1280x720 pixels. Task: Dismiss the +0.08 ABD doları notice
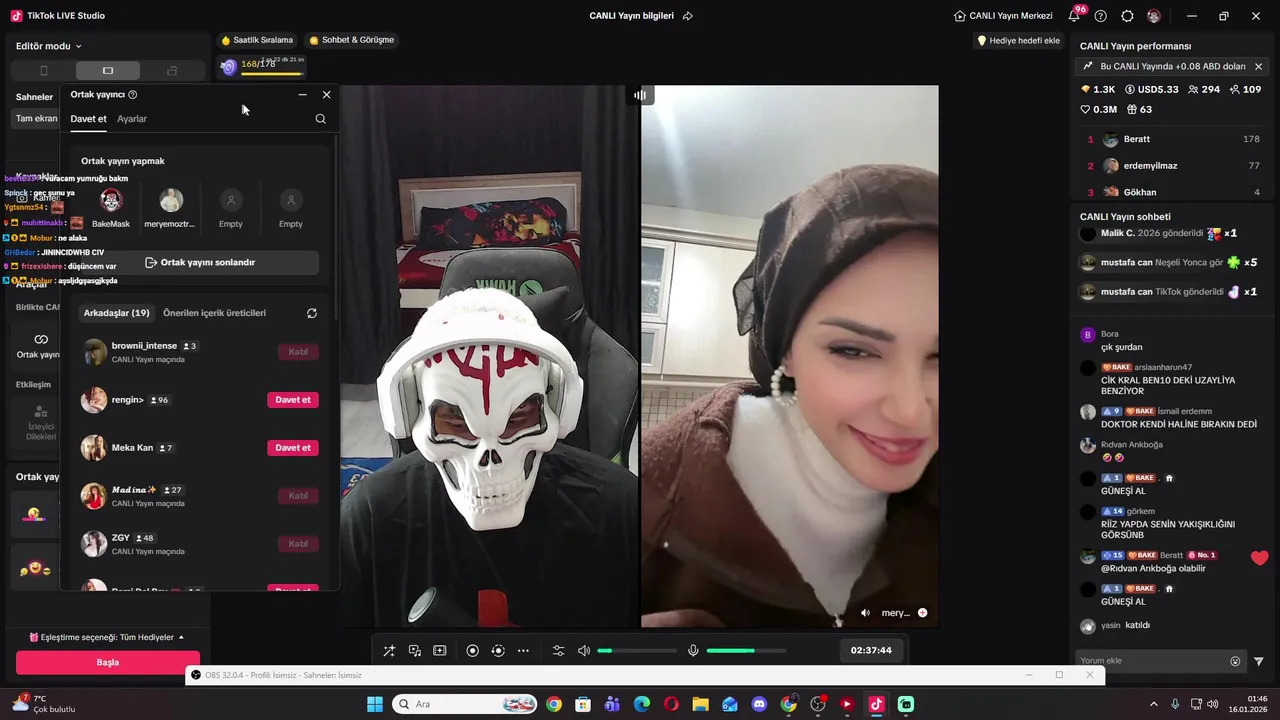click(1258, 66)
